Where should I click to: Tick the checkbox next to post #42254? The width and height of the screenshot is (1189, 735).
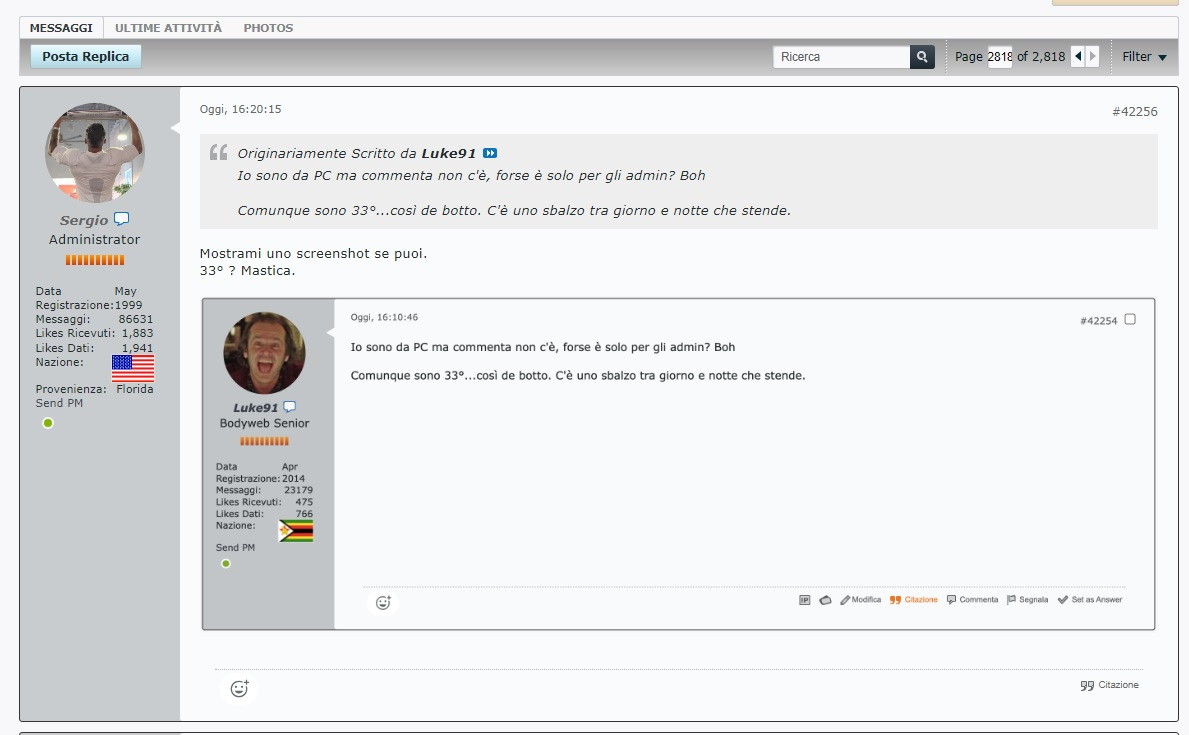coord(1130,320)
